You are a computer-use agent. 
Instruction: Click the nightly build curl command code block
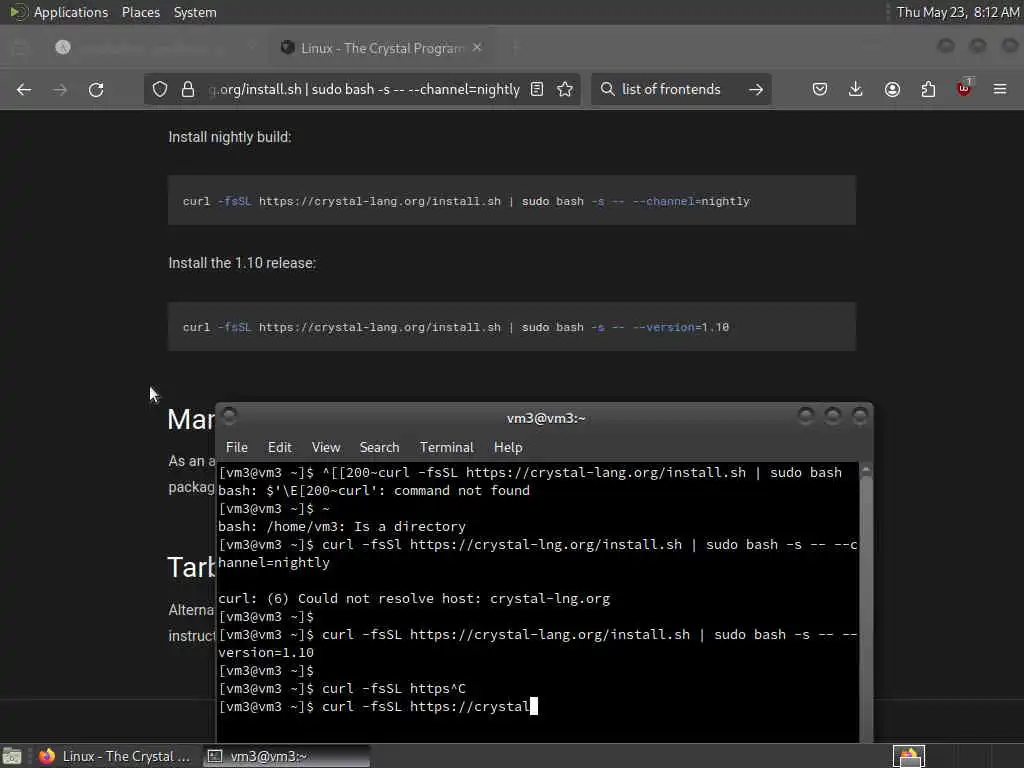[x=511, y=200]
